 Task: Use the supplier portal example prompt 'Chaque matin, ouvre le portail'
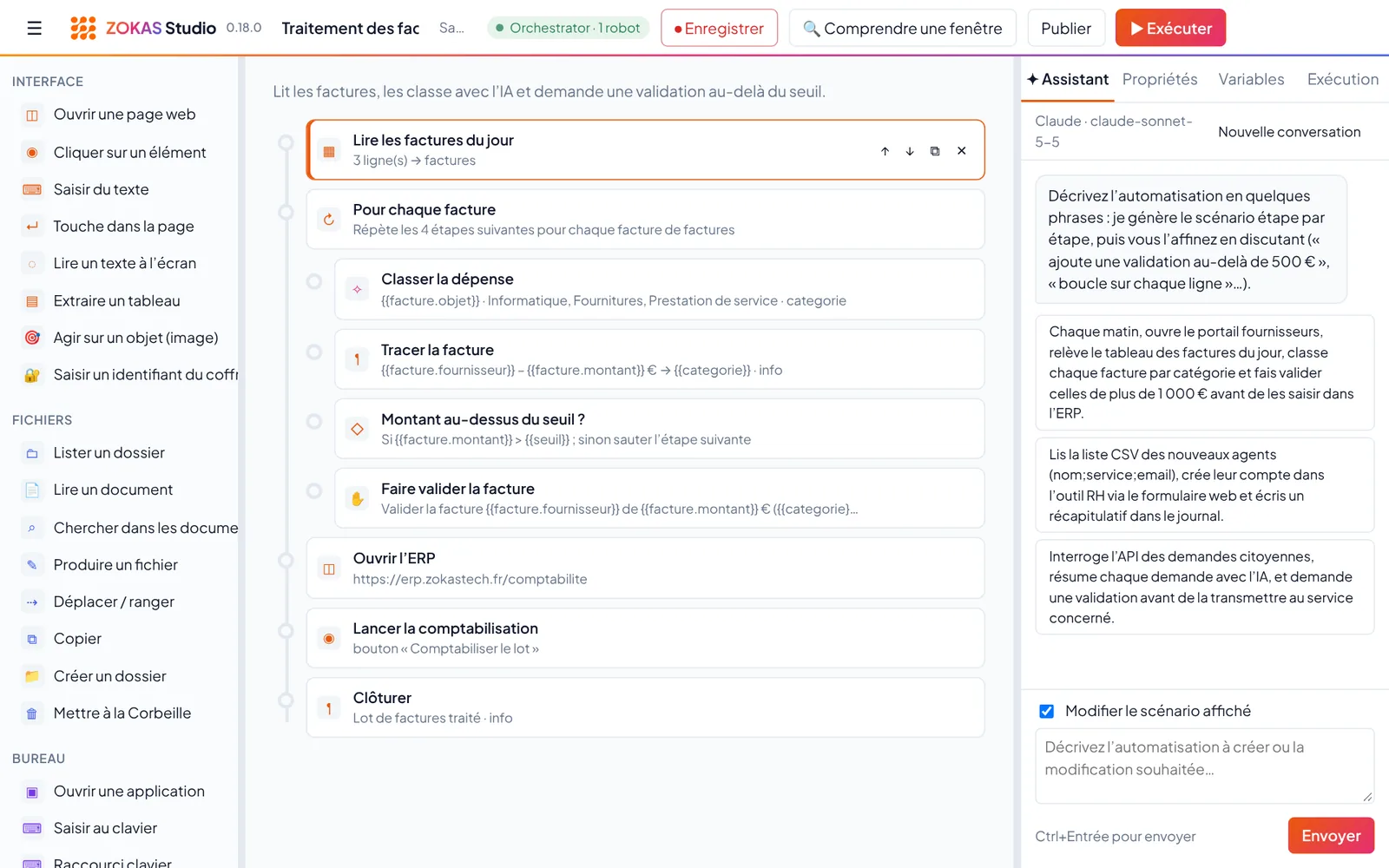click(1204, 372)
